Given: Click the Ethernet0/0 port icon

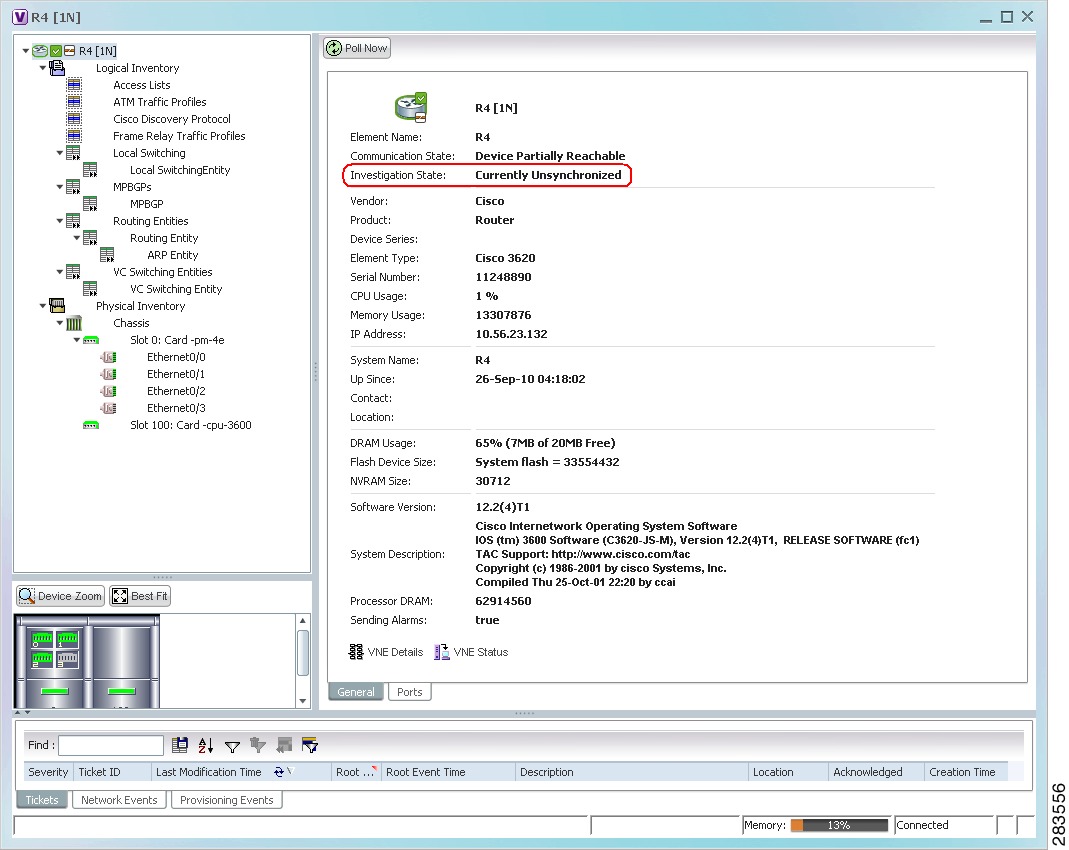Looking at the screenshot, I should point(108,357).
